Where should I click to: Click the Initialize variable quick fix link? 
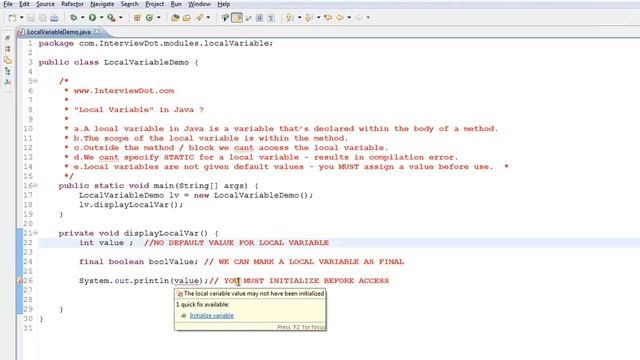click(211, 316)
